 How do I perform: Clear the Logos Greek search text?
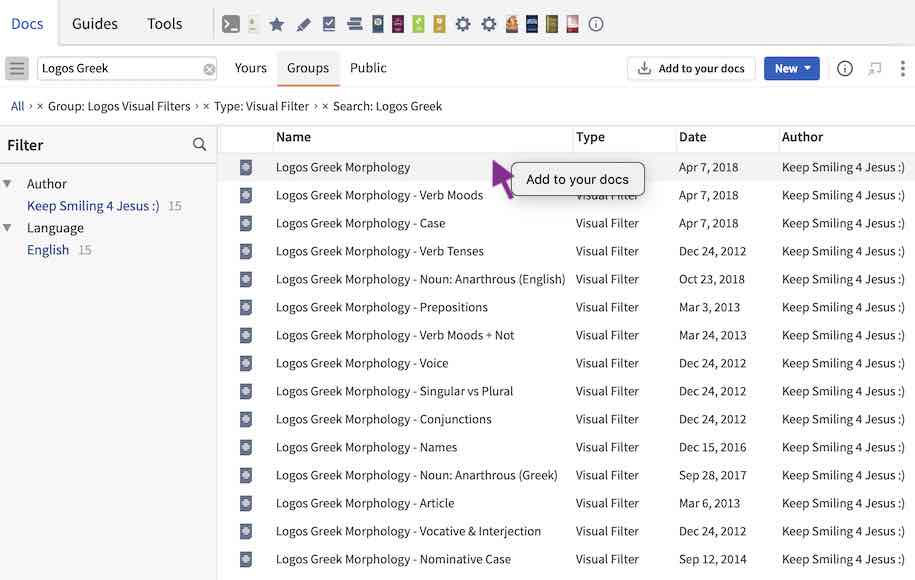[209, 69]
